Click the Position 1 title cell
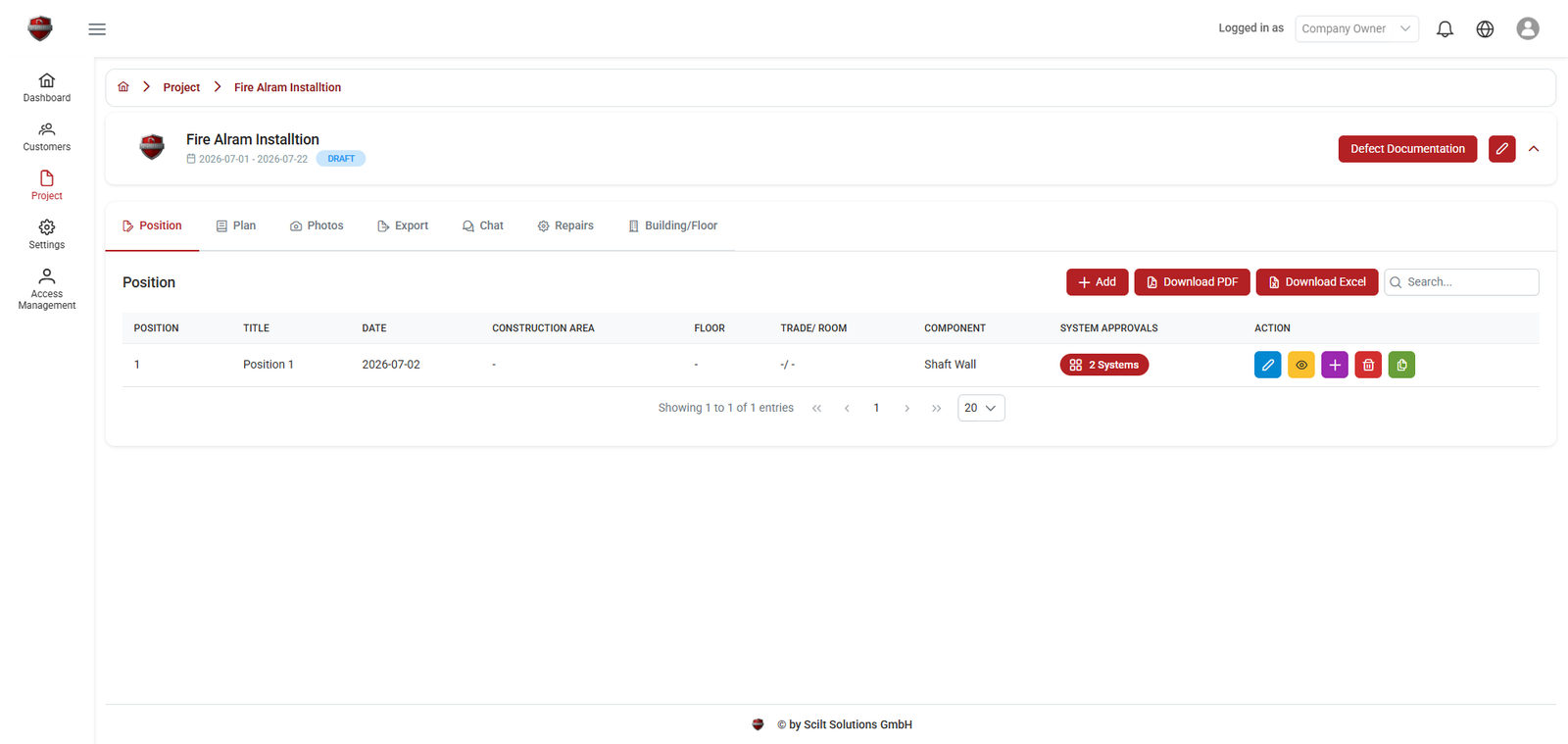The width and height of the screenshot is (1568, 744). [269, 365]
